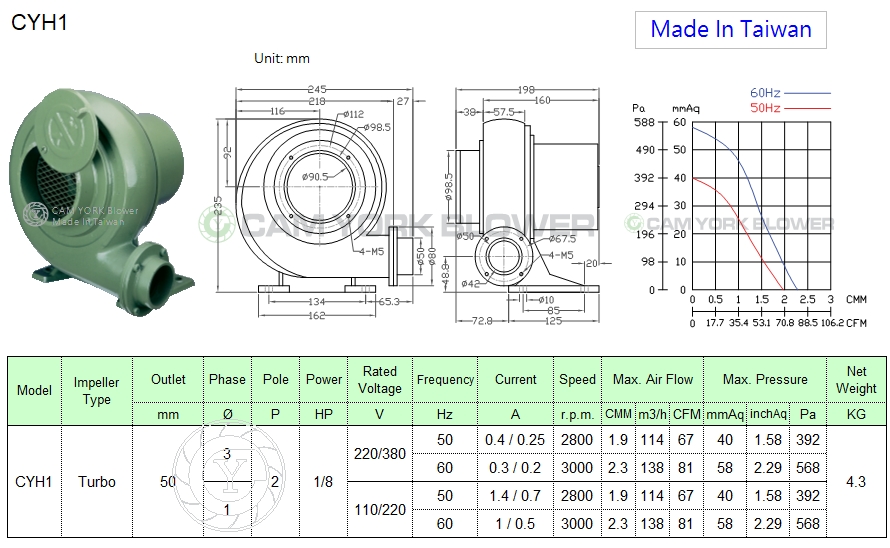Select the 110/220 rated voltage cell
The height and width of the screenshot is (548, 890).
pyautogui.click(x=380, y=510)
